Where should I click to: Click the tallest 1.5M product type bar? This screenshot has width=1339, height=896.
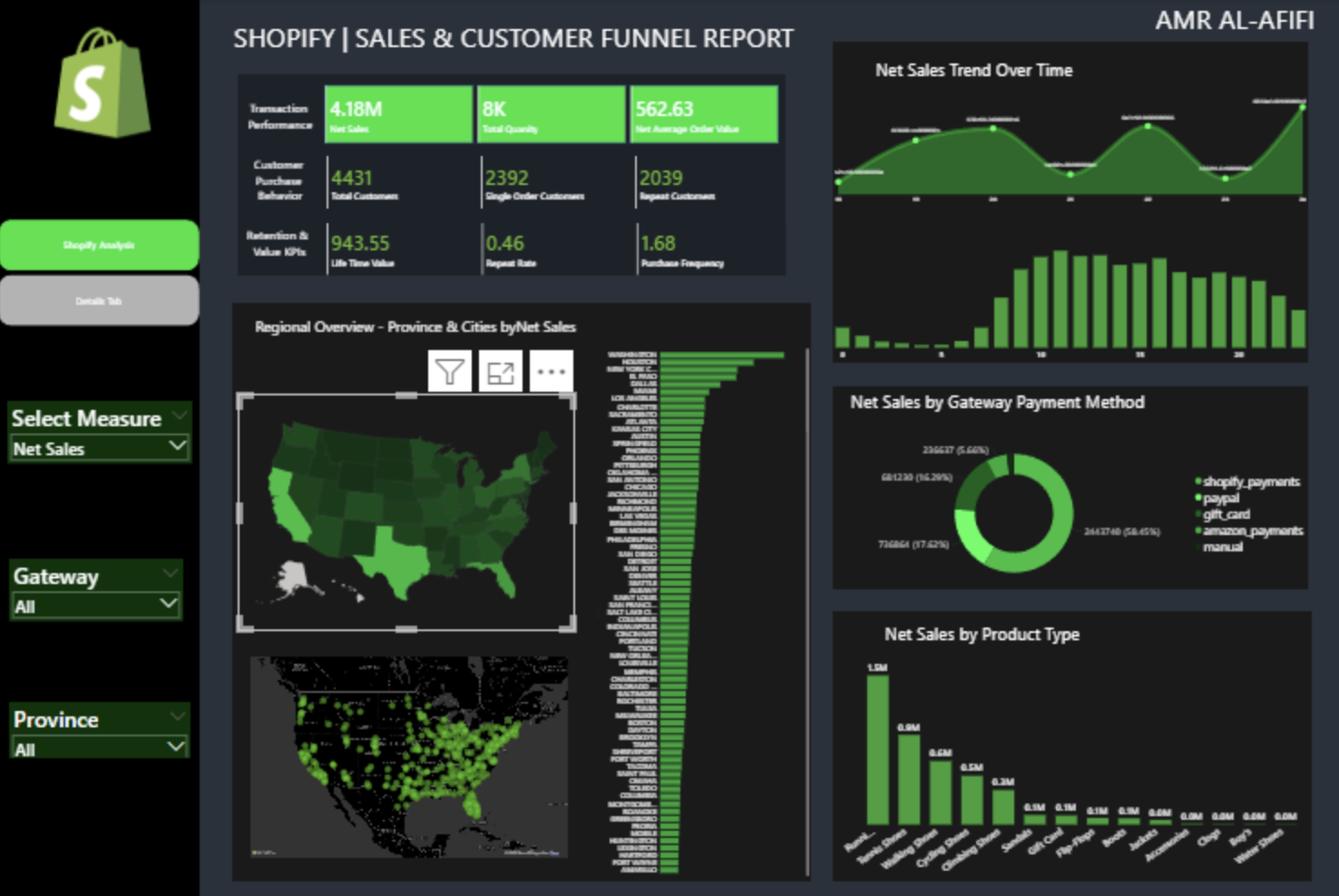pos(877,749)
